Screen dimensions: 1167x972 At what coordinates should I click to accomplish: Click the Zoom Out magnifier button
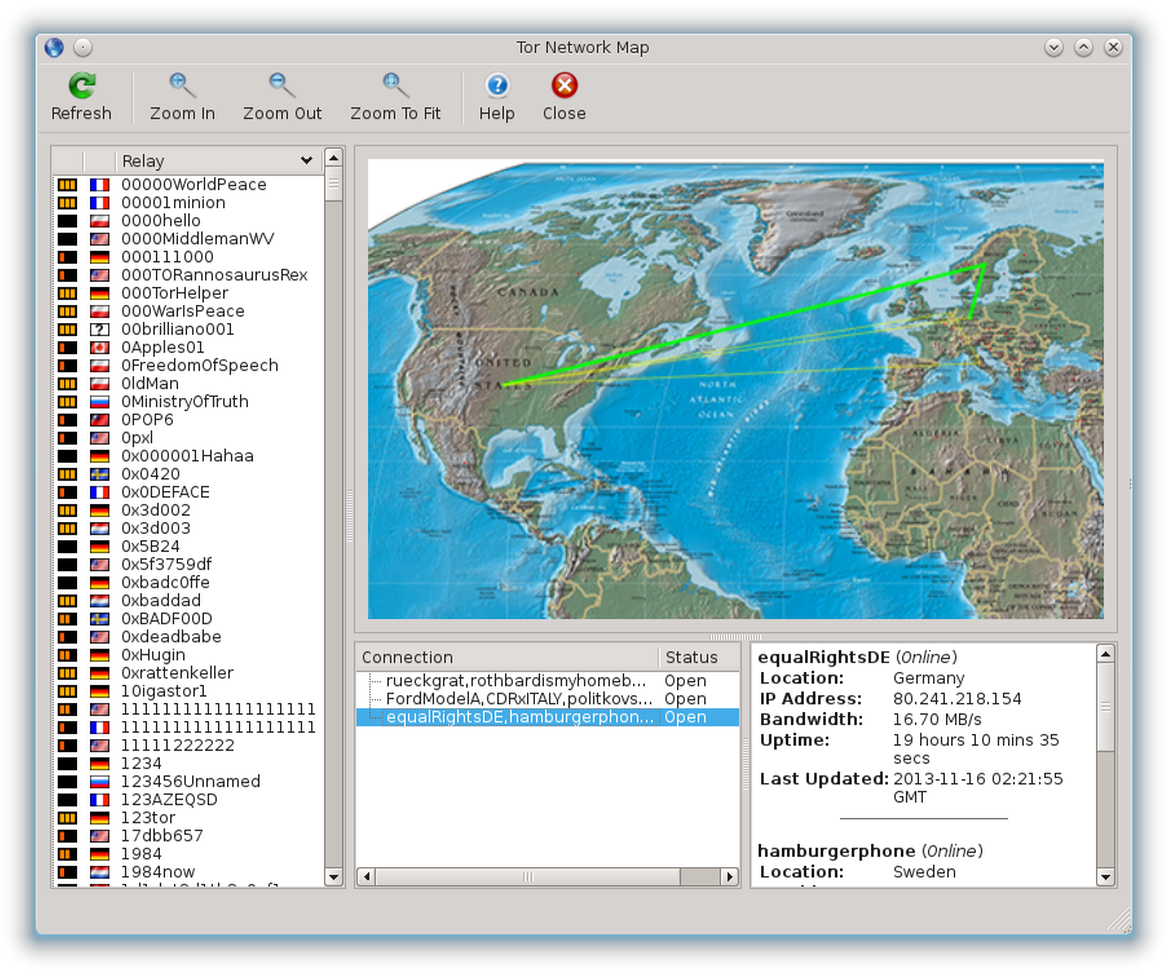[x=282, y=97]
